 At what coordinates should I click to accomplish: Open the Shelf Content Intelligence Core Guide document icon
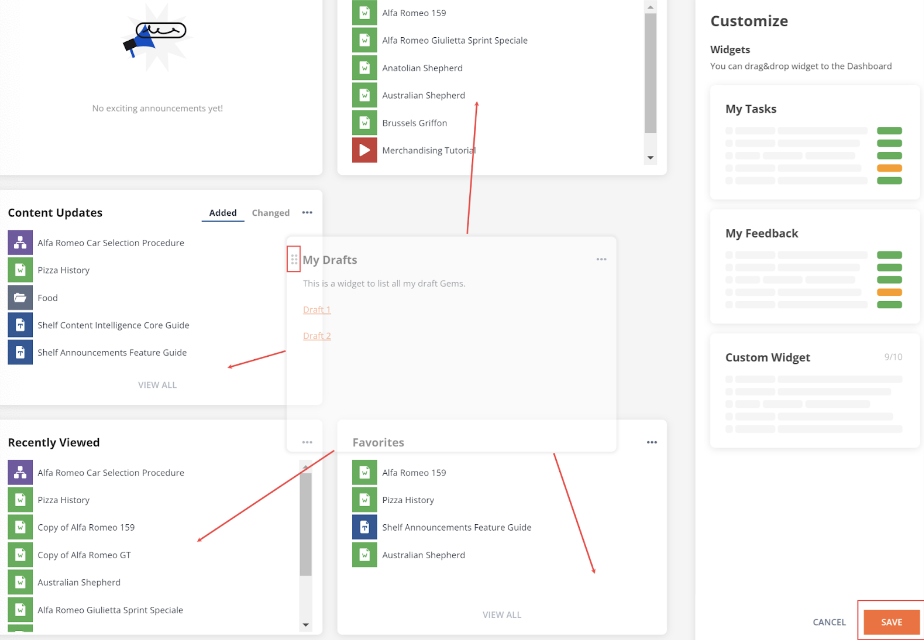[x=20, y=324]
